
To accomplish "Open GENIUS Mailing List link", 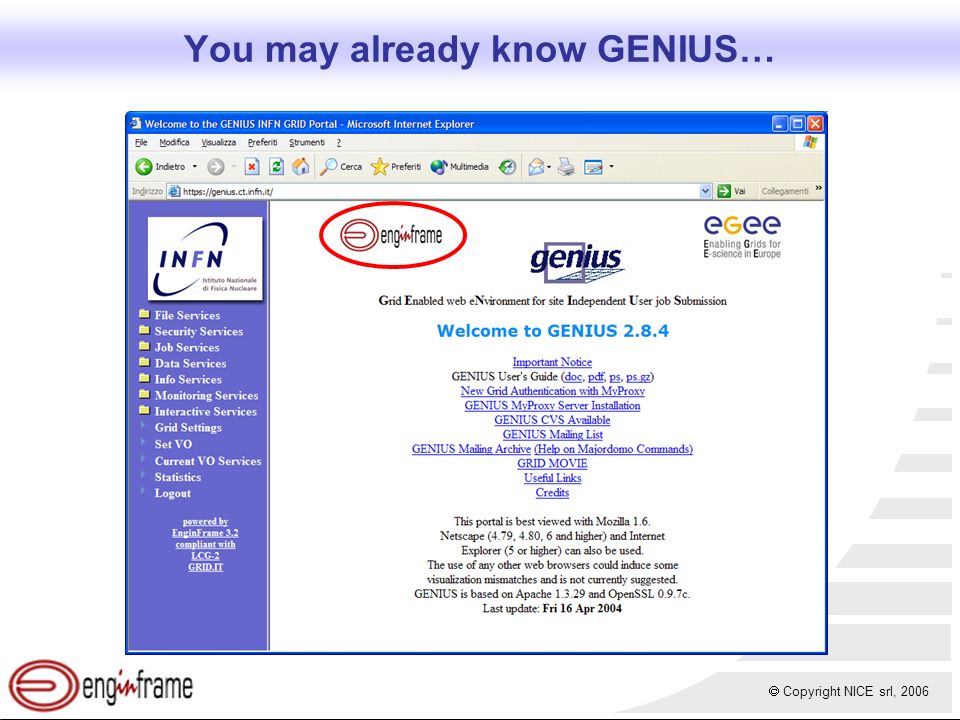I will 552,434.
